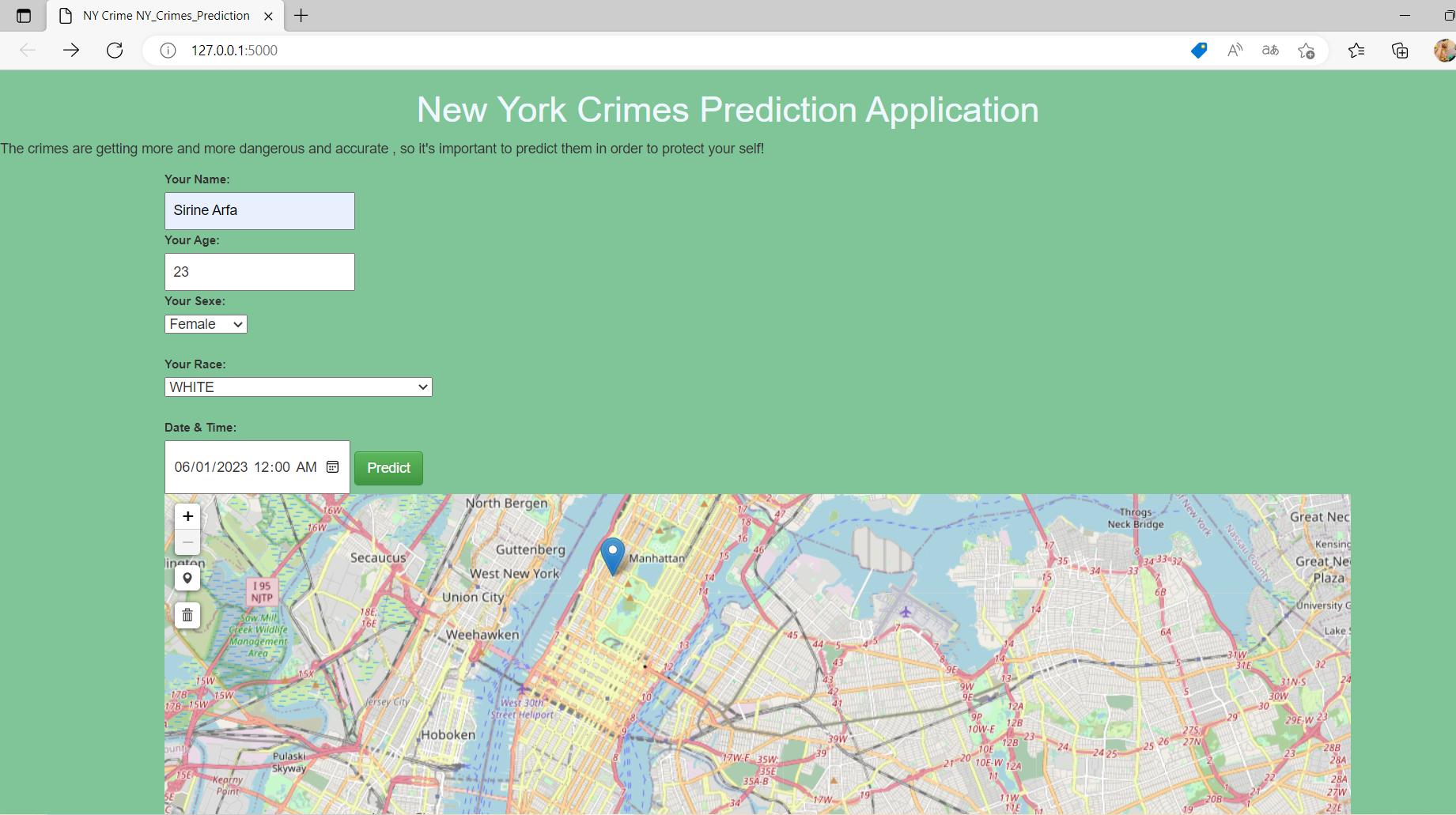
Task: Clear map markers using the trash icon
Action: click(x=187, y=614)
